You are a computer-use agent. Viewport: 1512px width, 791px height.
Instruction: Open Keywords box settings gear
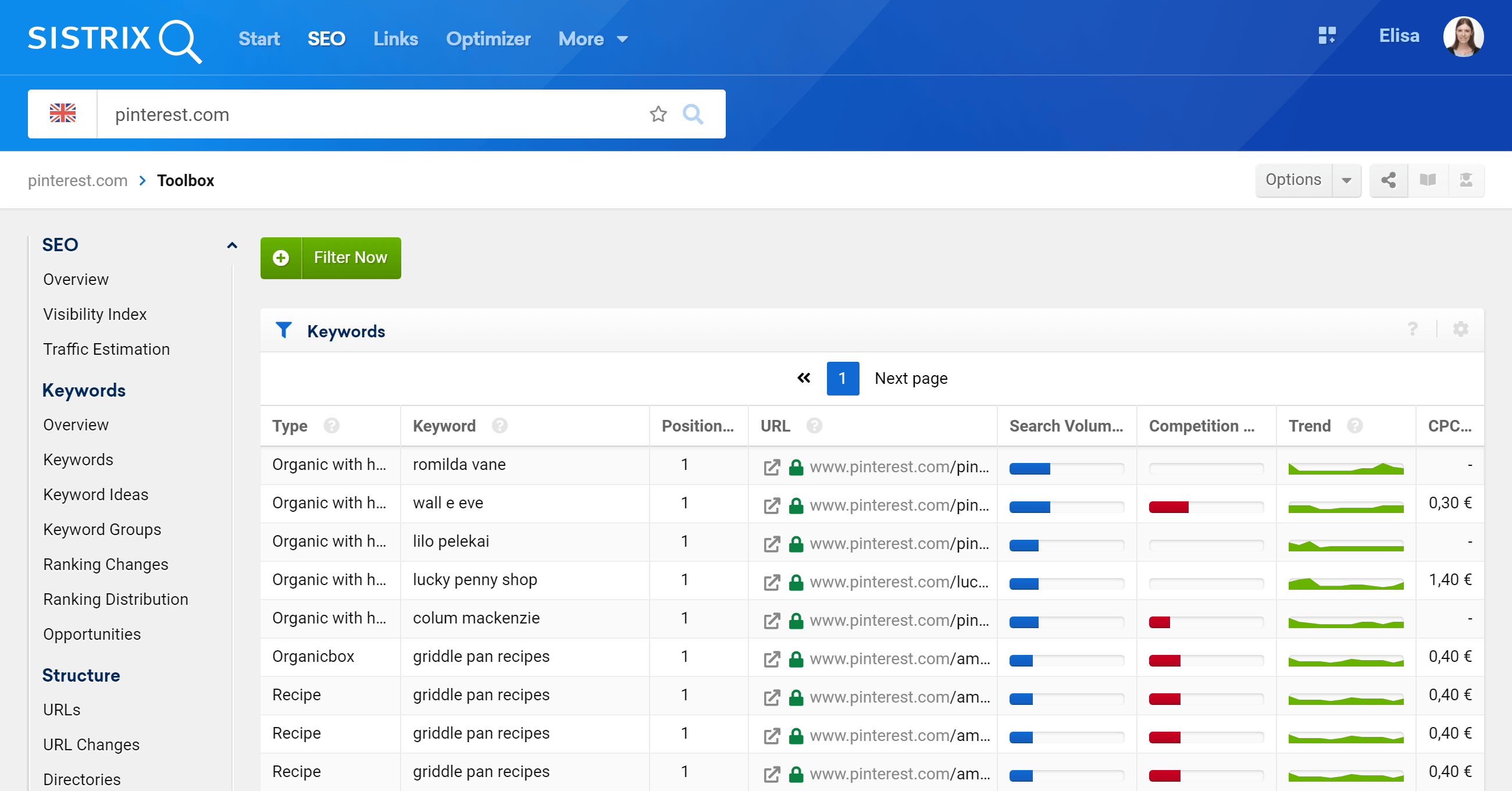[x=1460, y=329]
